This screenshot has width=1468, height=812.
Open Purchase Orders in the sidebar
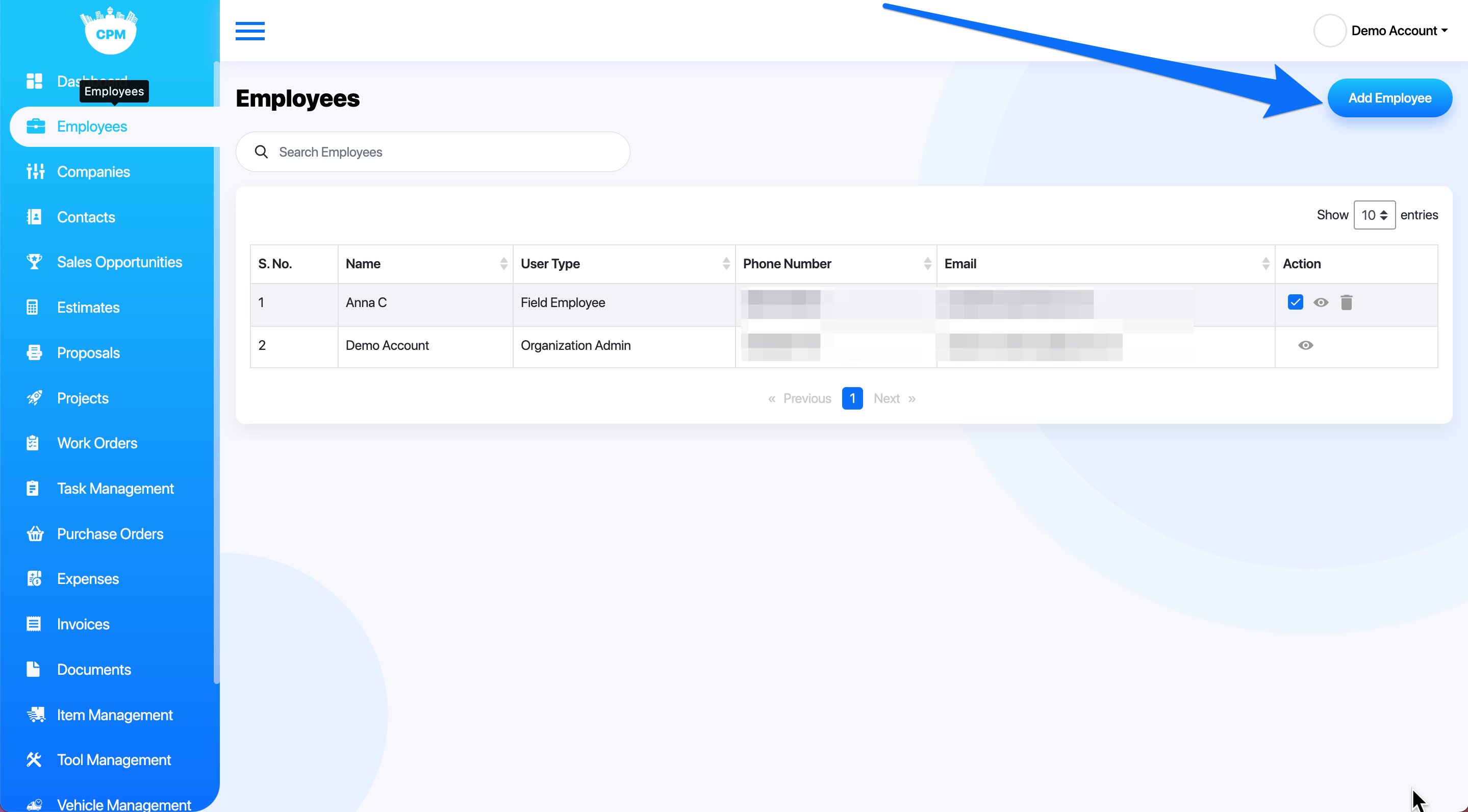(x=110, y=534)
